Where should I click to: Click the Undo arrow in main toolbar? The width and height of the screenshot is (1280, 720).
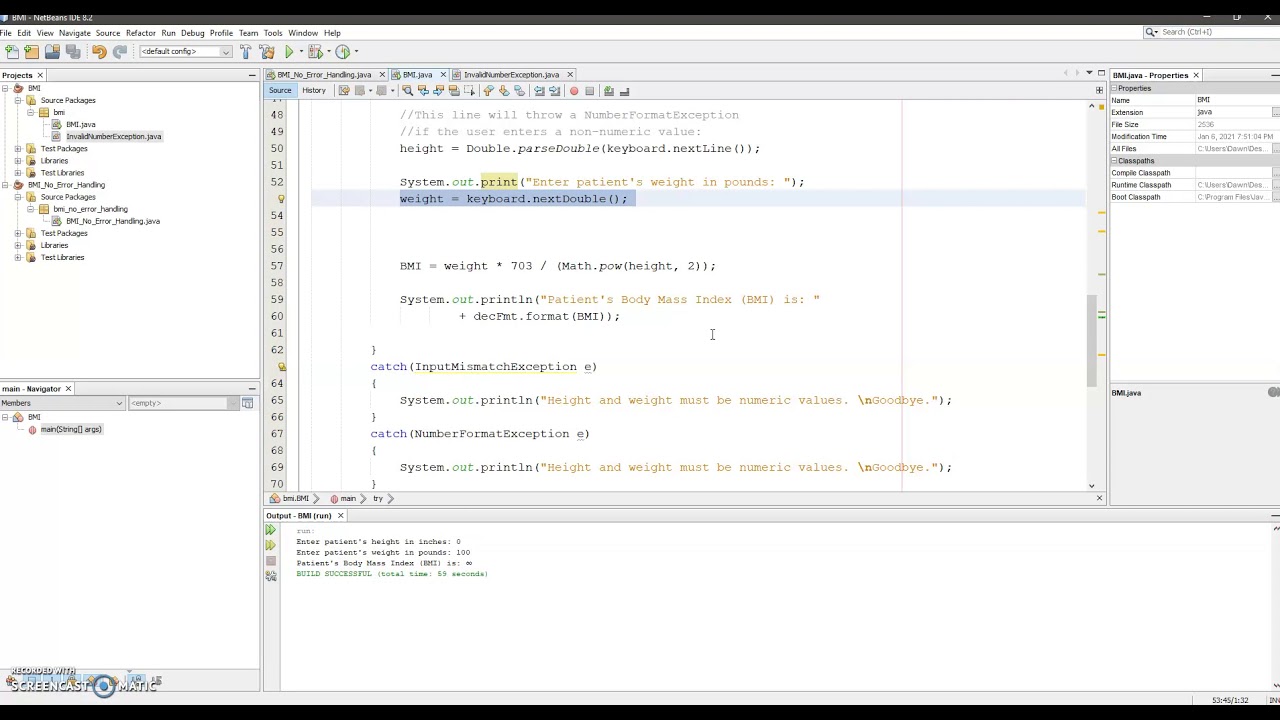[x=98, y=52]
